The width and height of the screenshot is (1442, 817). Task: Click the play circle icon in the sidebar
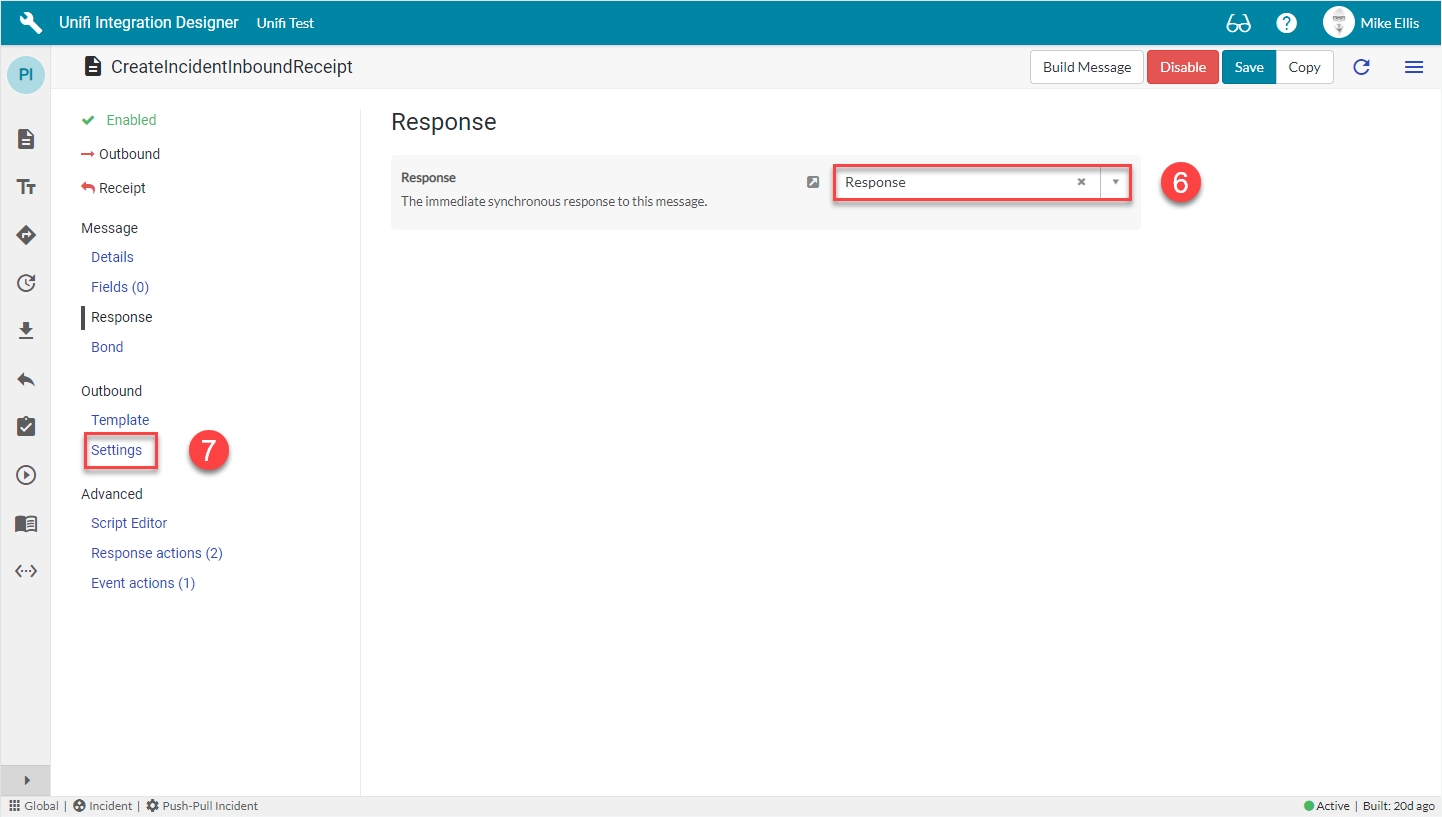(x=26, y=475)
